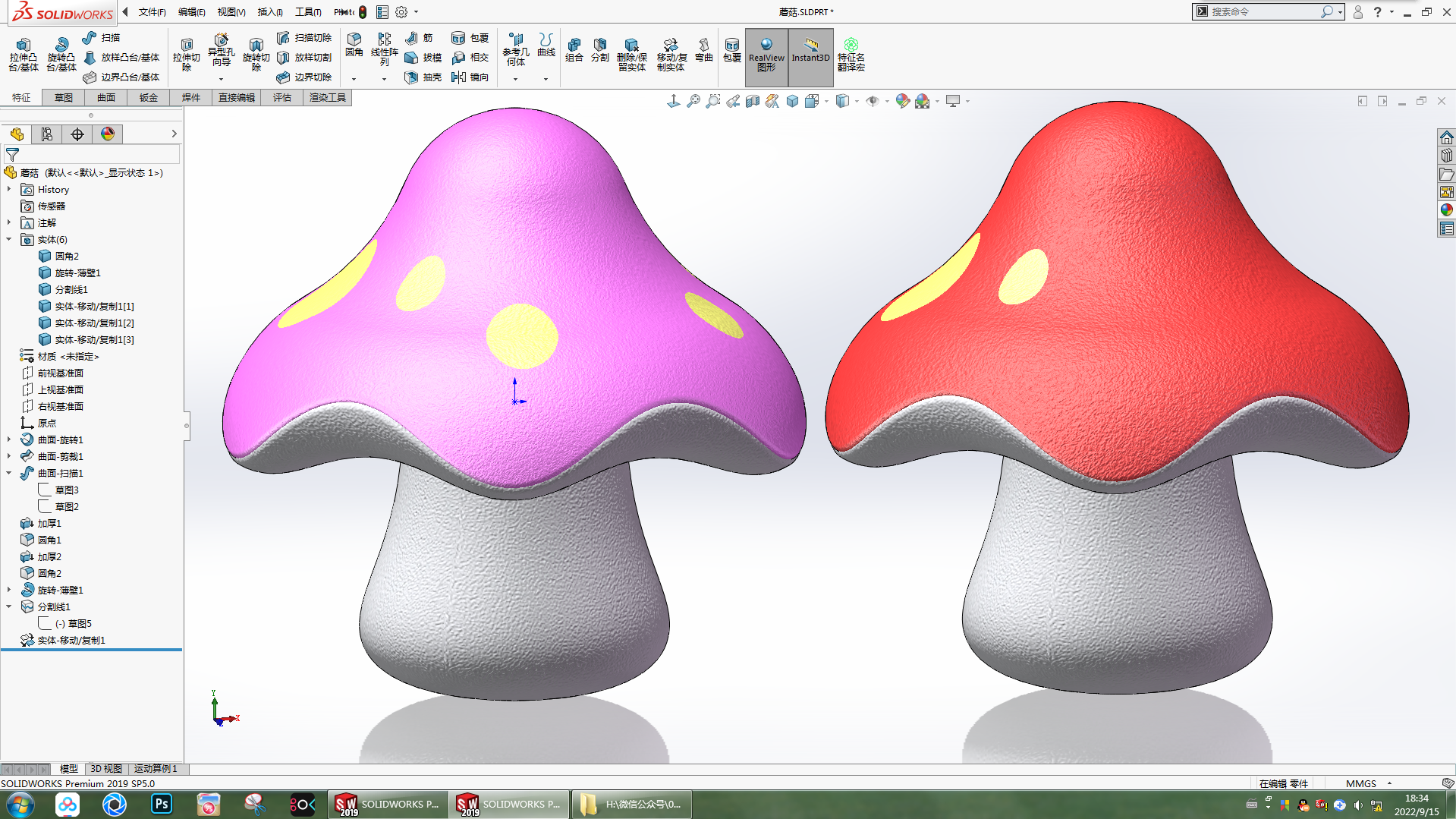The image size is (1456, 819).
Task: Expand the 曲面-剪裁1 feature
Action: (9, 457)
